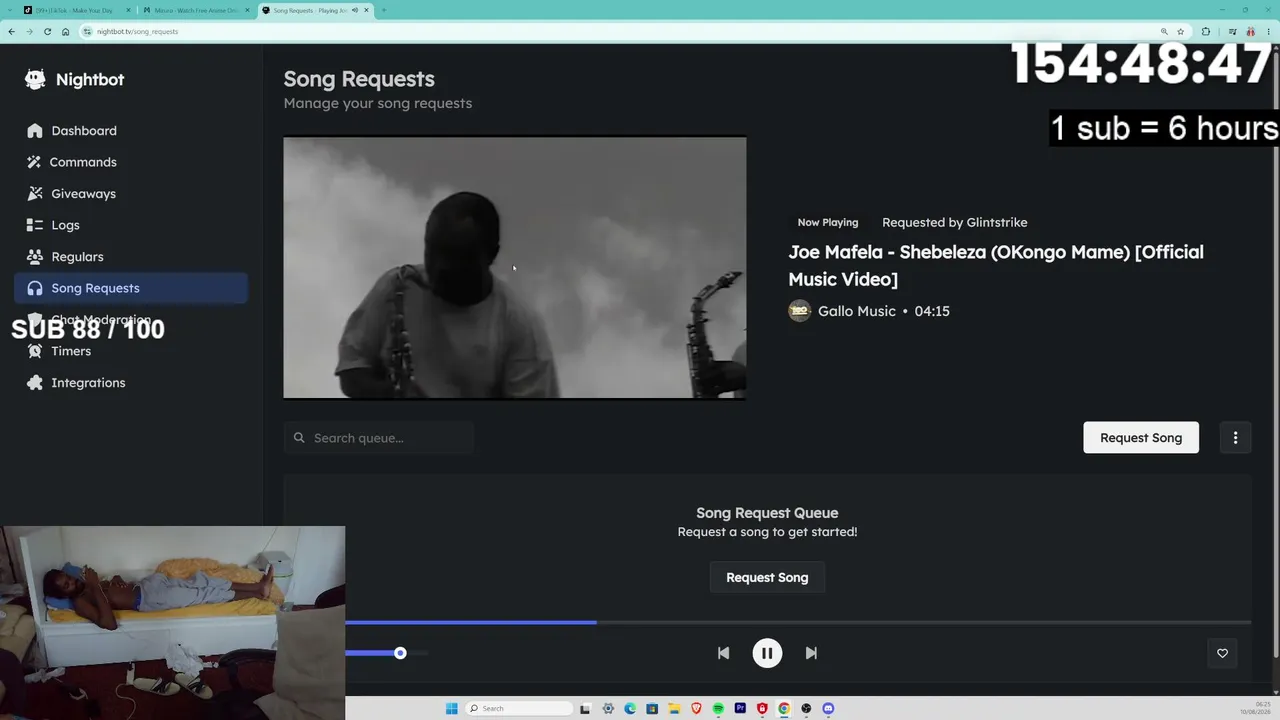
Task: Open Task View from the taskbar
Action: [x=585, y=709]
